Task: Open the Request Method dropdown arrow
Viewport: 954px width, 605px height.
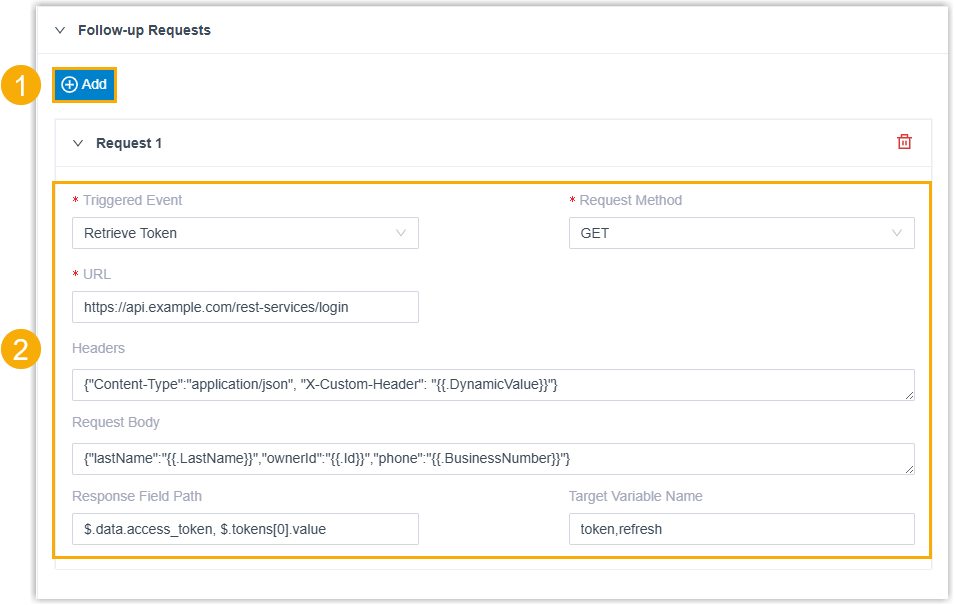Action: coord(897,233)
